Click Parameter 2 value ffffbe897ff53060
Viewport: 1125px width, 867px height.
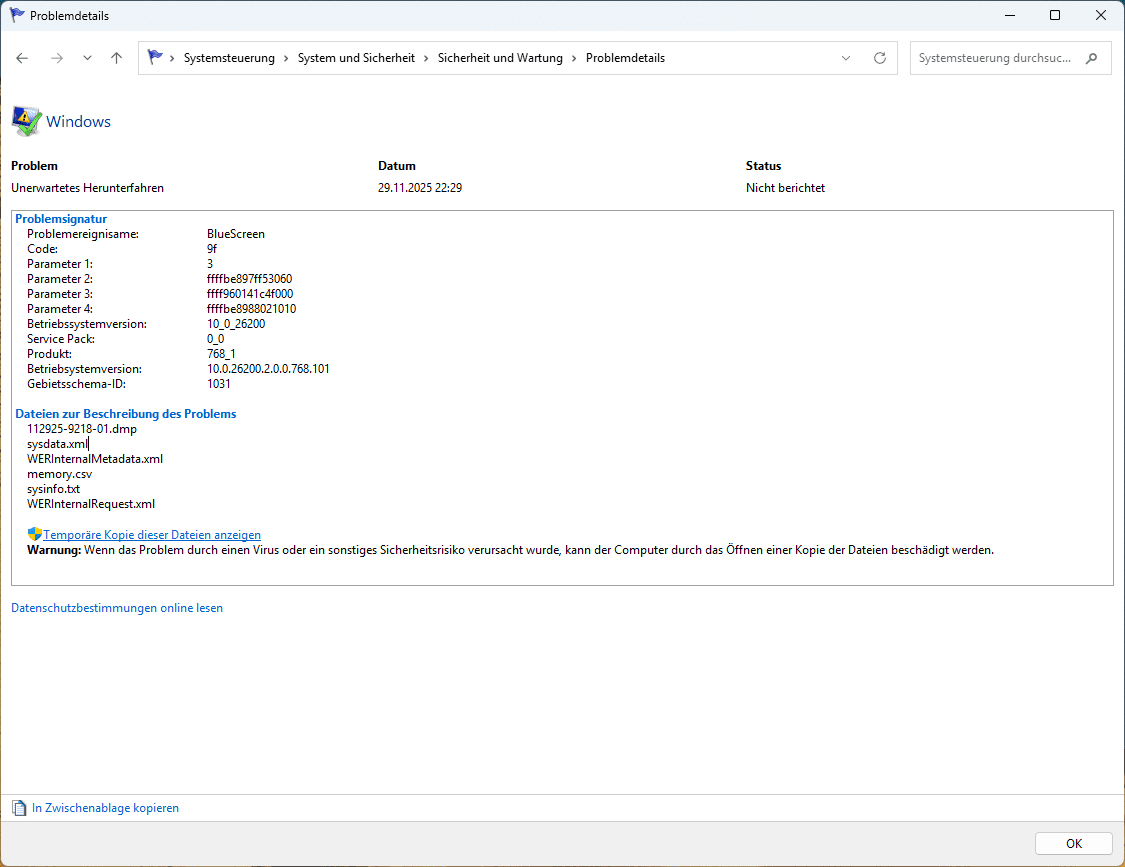(x=250, y=279)
